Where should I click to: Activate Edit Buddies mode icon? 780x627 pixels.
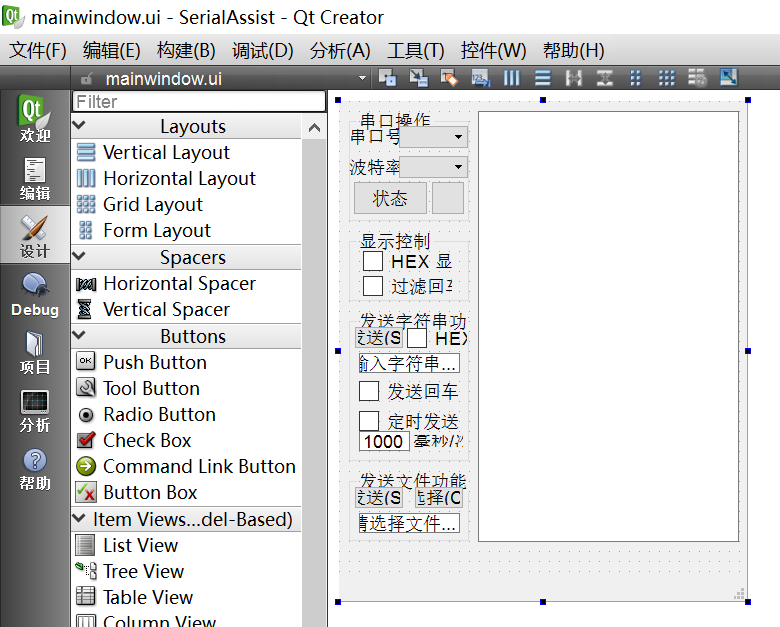449,78
